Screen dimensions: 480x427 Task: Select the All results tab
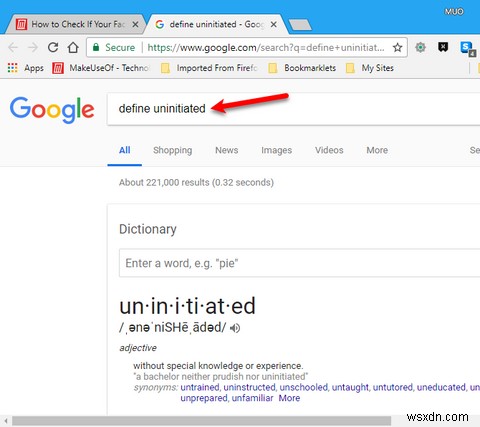(x=125, y=150)
